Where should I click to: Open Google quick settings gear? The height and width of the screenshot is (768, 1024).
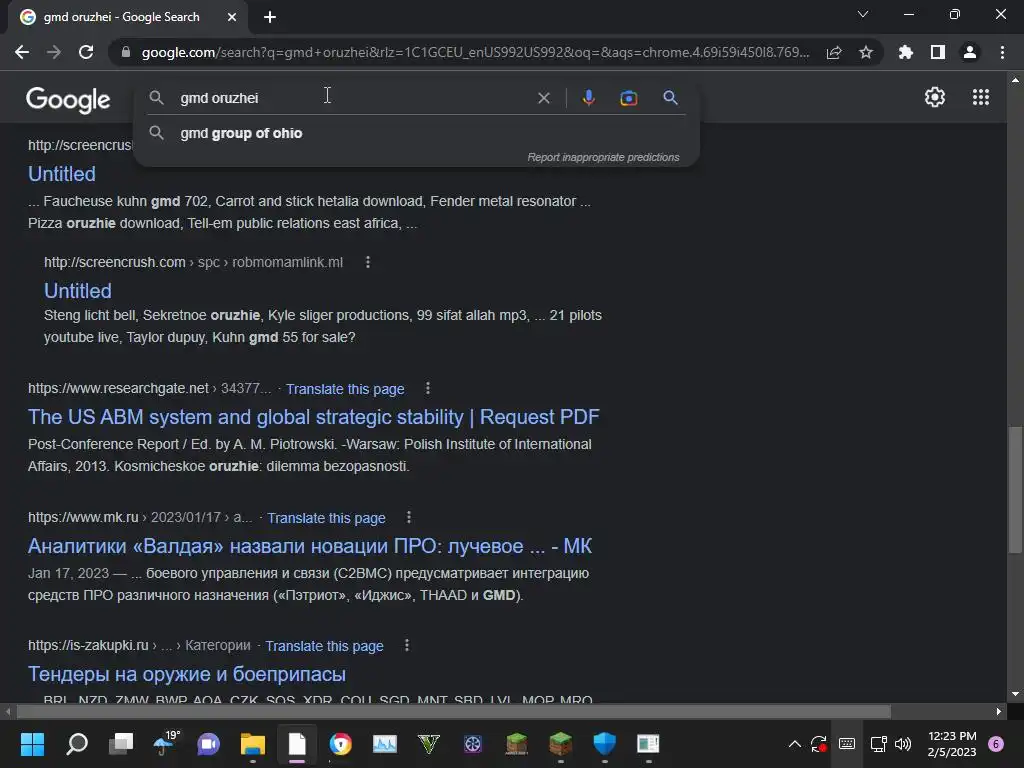click(x=935, y=97)
